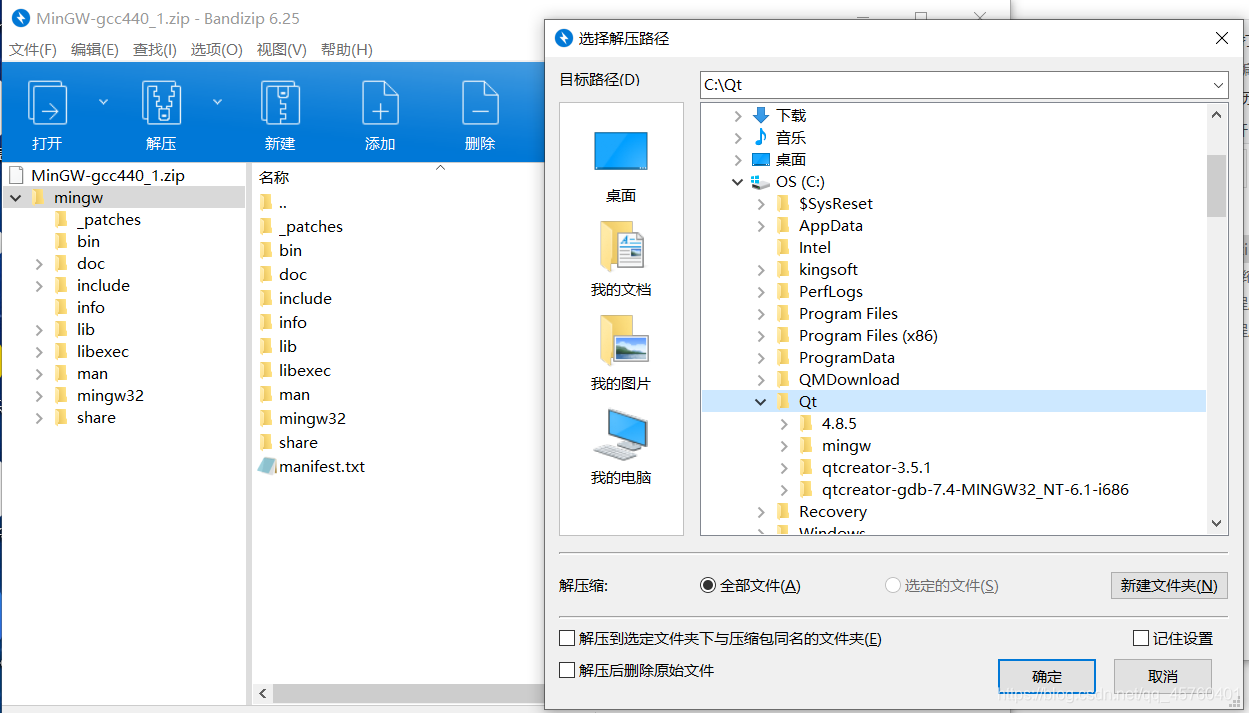1249x713 pixels.
Task: Select the PerfLogs folder in tree
Action: click(831, 292)
